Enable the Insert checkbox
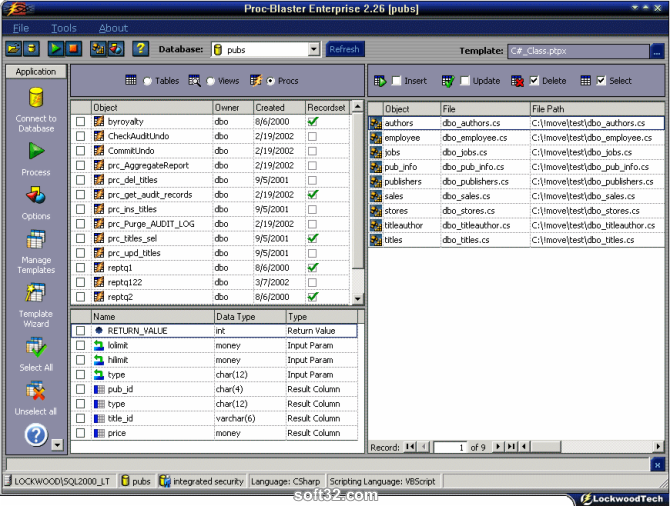The height and width of the screenshot is (506, 670). pyautogui.click(x=397, y=81)
